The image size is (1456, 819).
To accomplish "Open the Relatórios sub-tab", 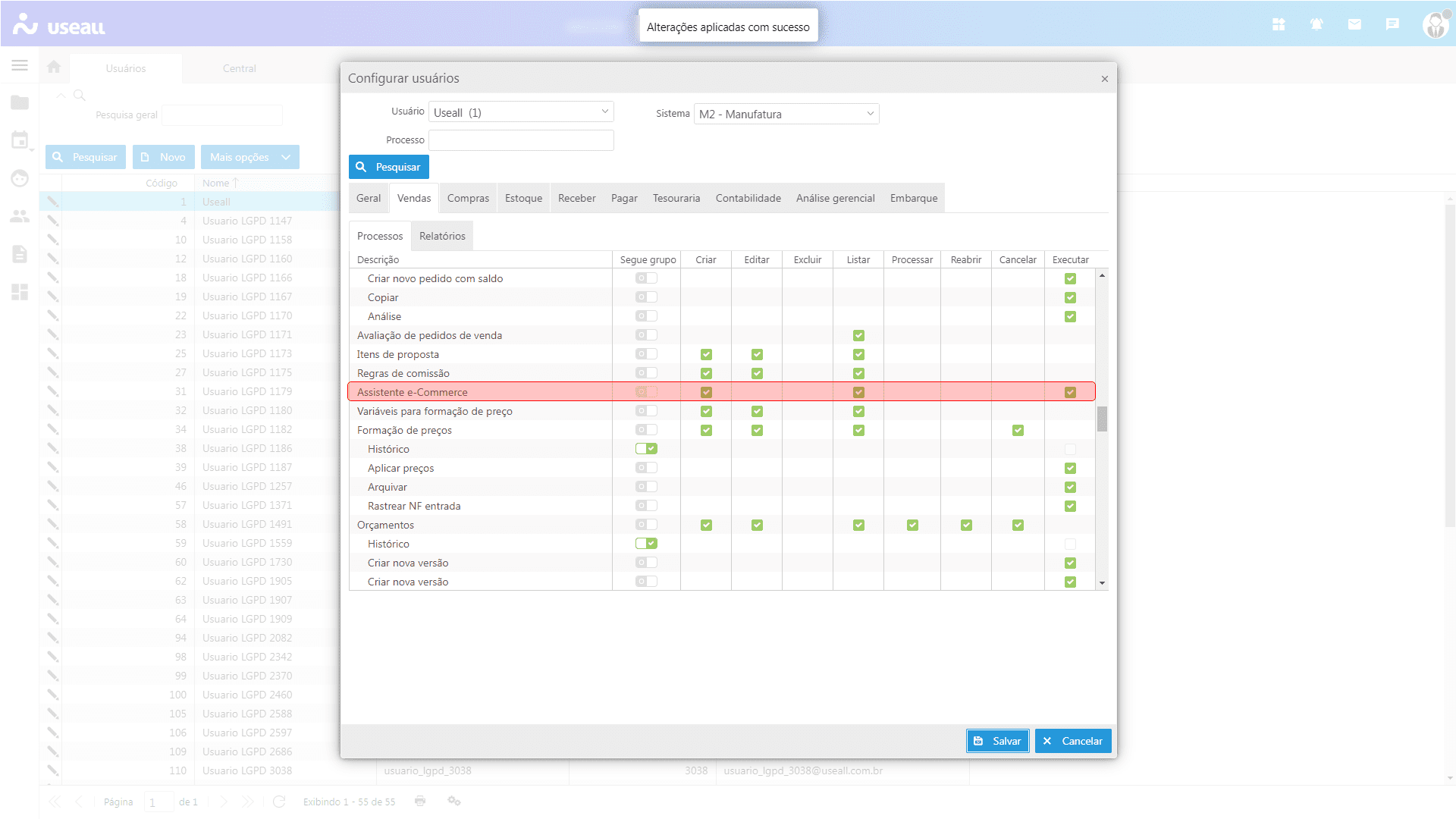I will (x=442, y=237).
